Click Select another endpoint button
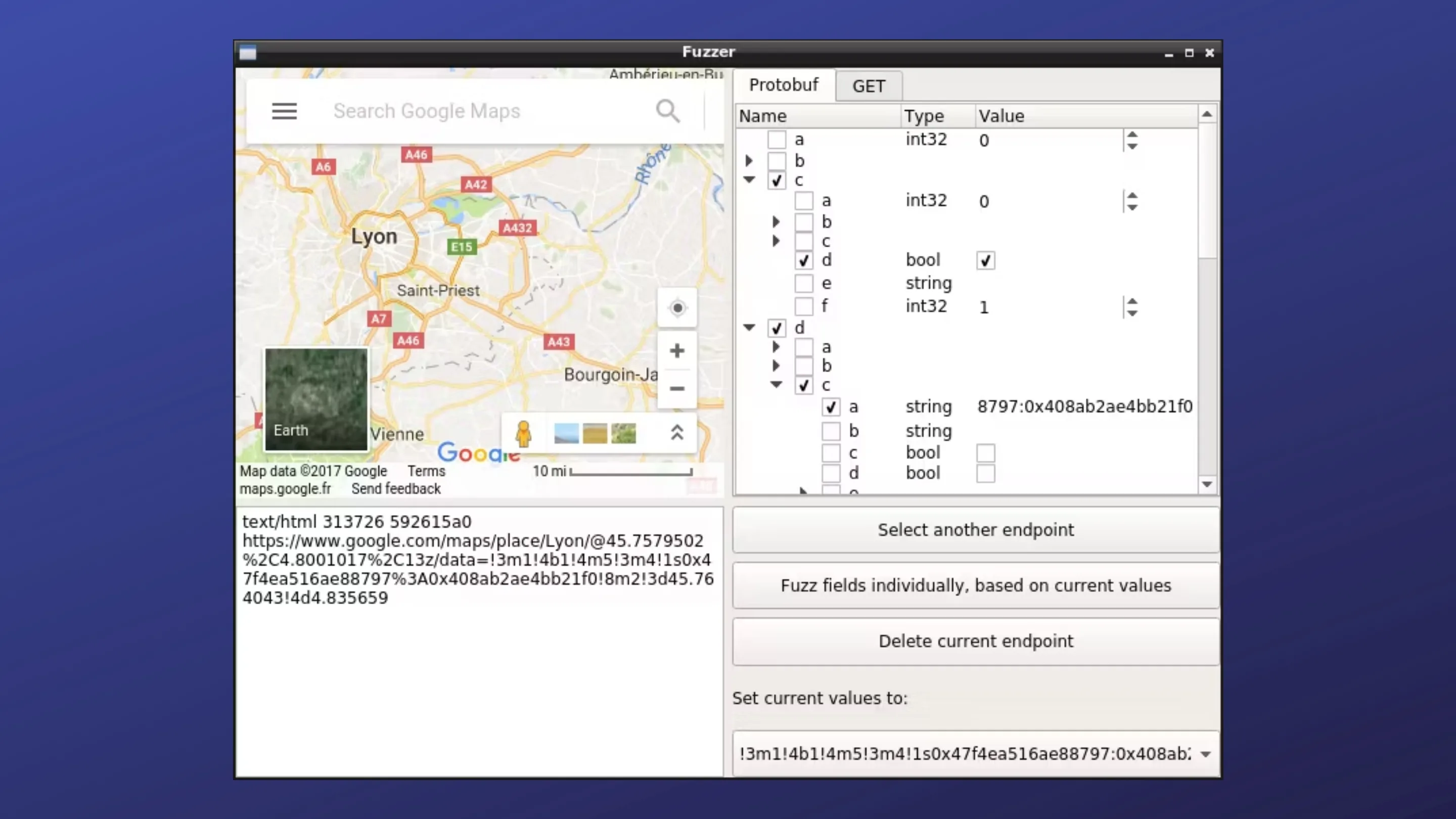This screenshot has height=819, width=1456. [976, 530]
